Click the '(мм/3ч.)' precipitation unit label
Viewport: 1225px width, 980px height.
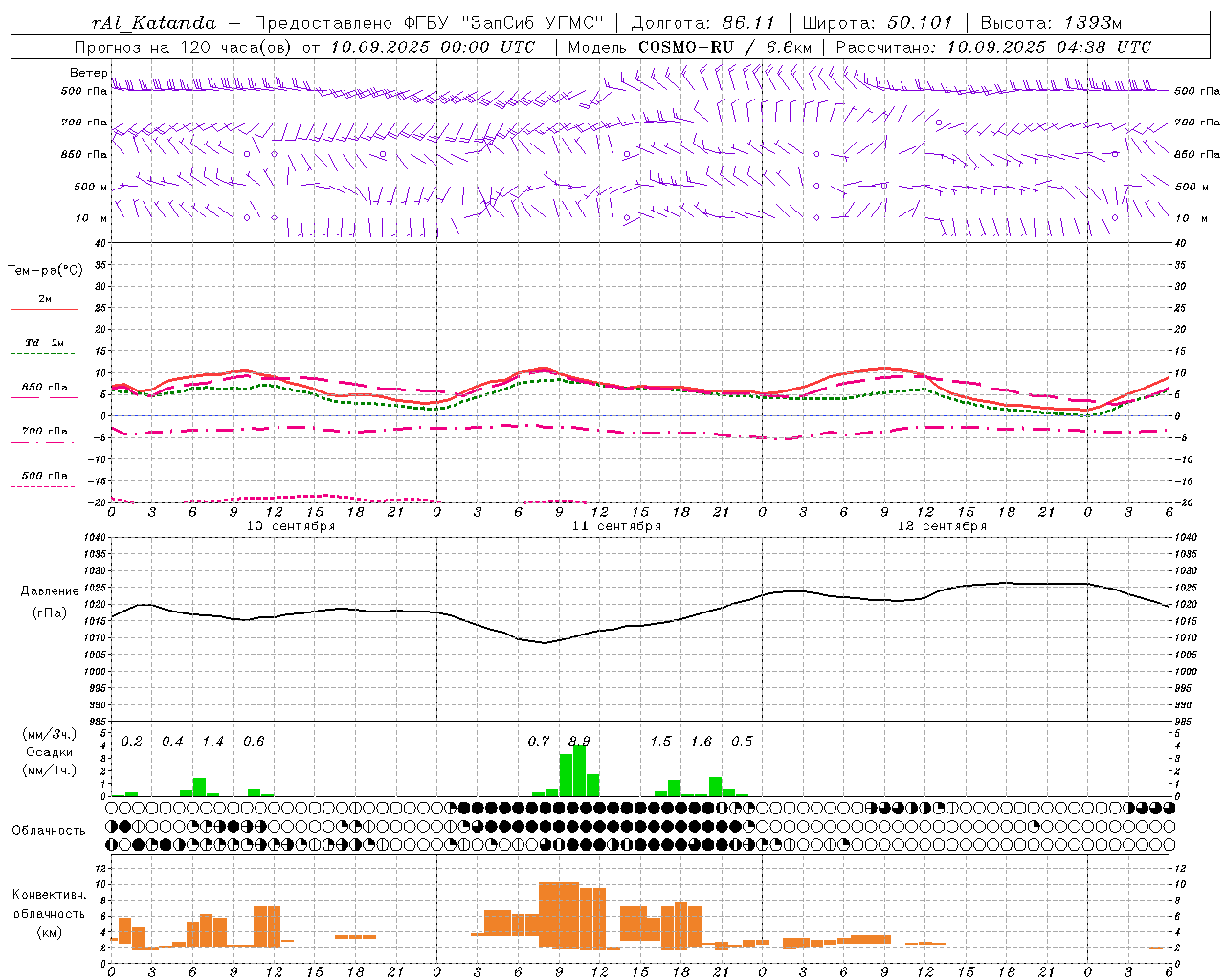[x=50, y=734]
